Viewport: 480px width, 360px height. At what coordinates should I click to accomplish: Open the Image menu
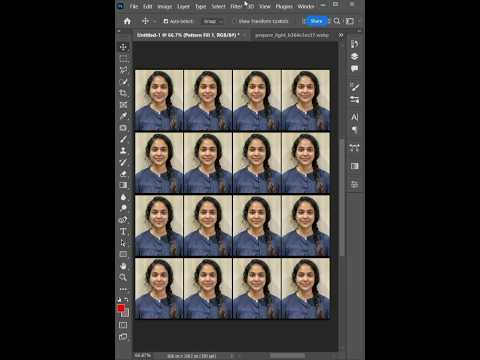165,6
